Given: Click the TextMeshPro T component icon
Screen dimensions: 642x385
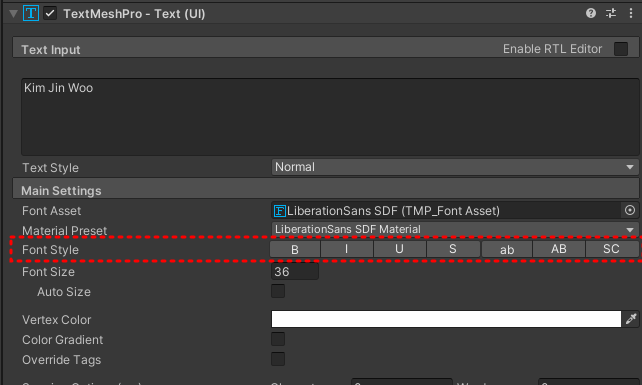Looking at the screenshot, I should (31, 14).
